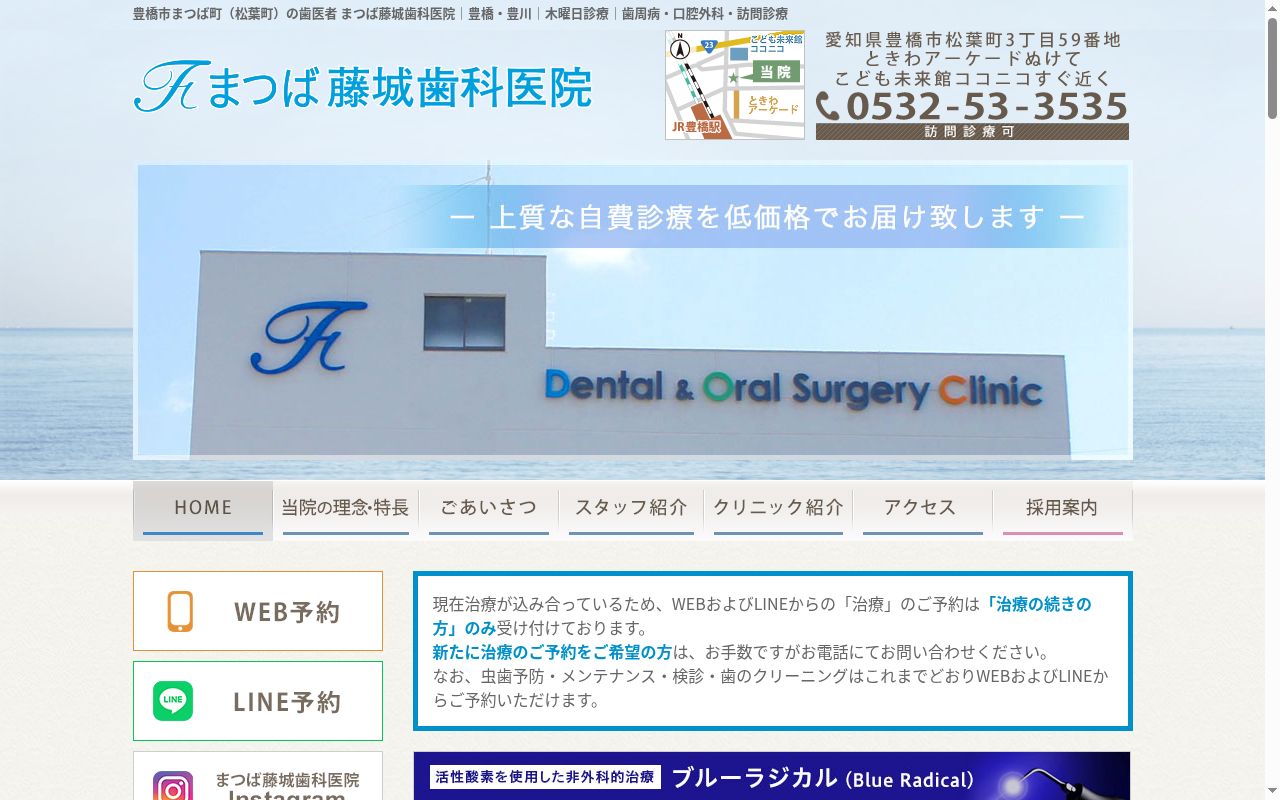Click the header text 歯周病・口腔外科・訪問診療

point(705,14)
